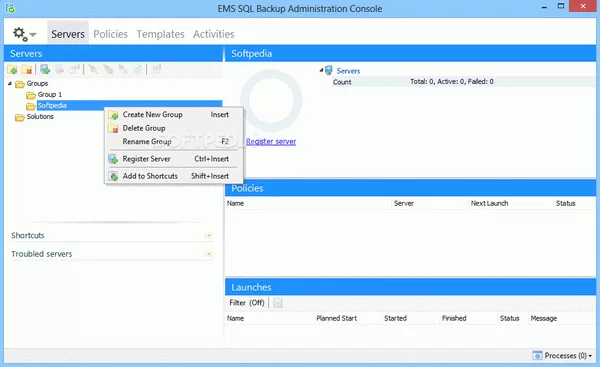
Task: Click the Group 1 folder icon
Action: pyautogui.click(x=31, y=95)
